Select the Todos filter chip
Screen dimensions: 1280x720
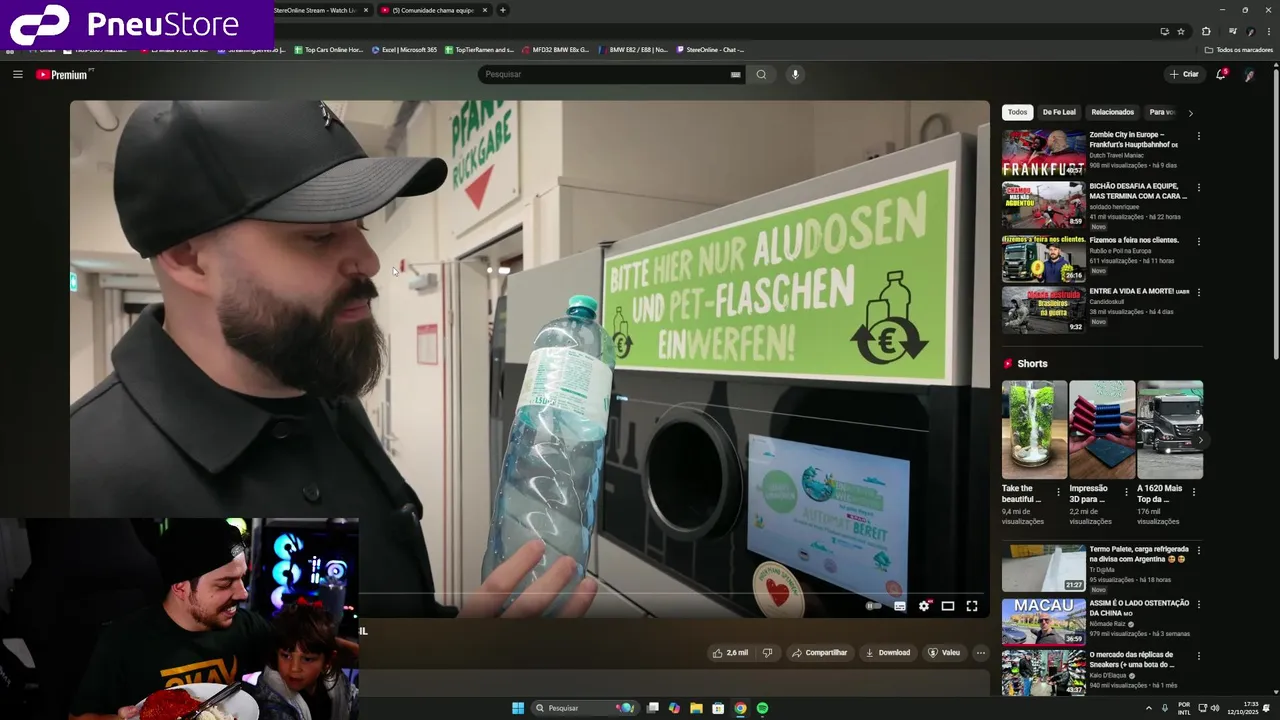(1017, 112)
